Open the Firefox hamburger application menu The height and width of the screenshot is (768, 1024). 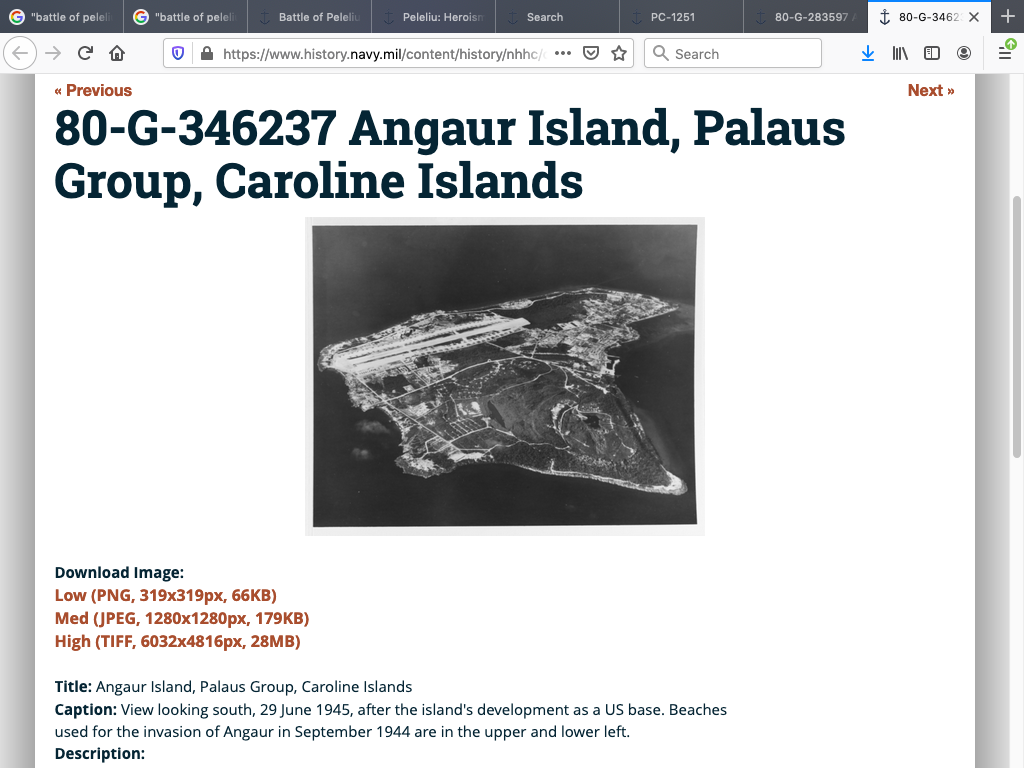1005,54
